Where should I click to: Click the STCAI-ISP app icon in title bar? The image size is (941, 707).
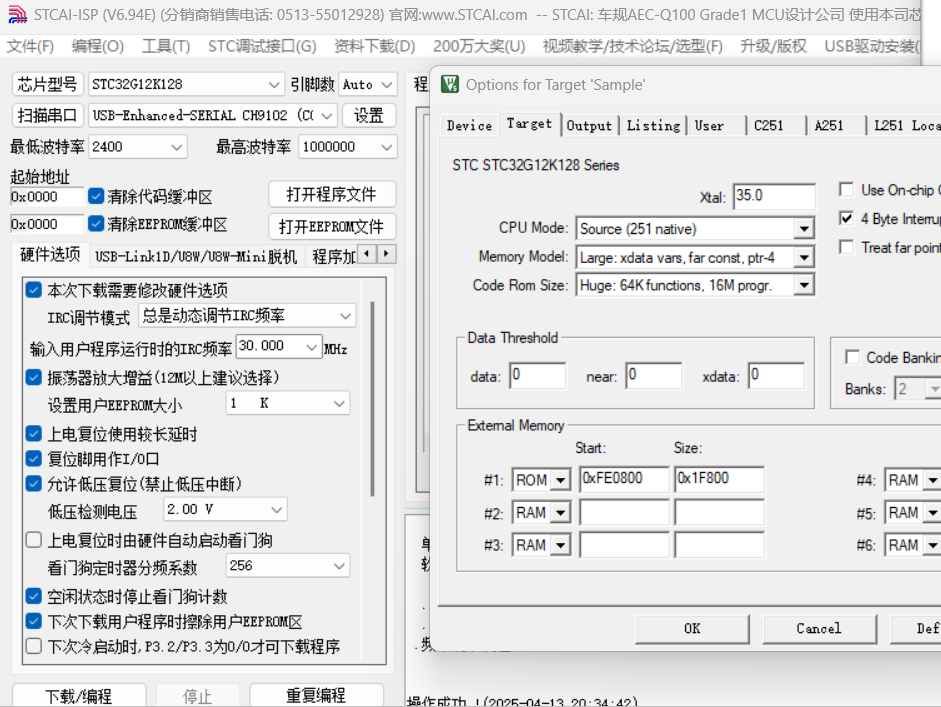point(17,14)
